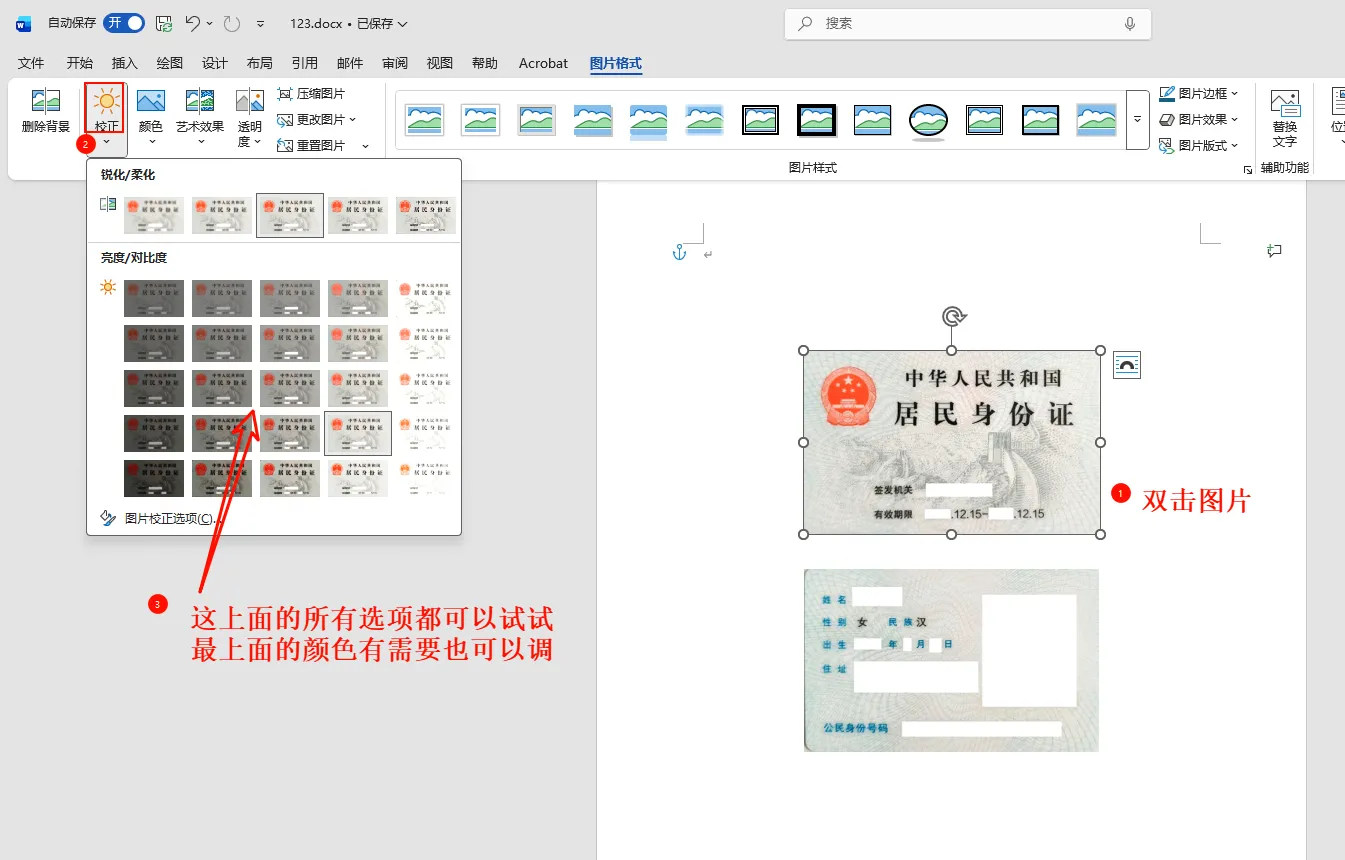
Task: Click the rotate handle above the ID image
Action: point(952,317)
